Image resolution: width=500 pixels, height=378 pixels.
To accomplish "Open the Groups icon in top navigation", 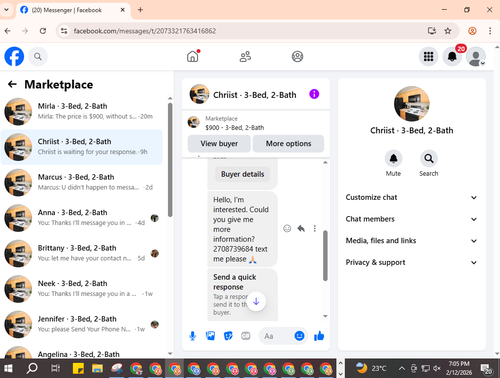I will pyautogui.click(x=297, y=56).
